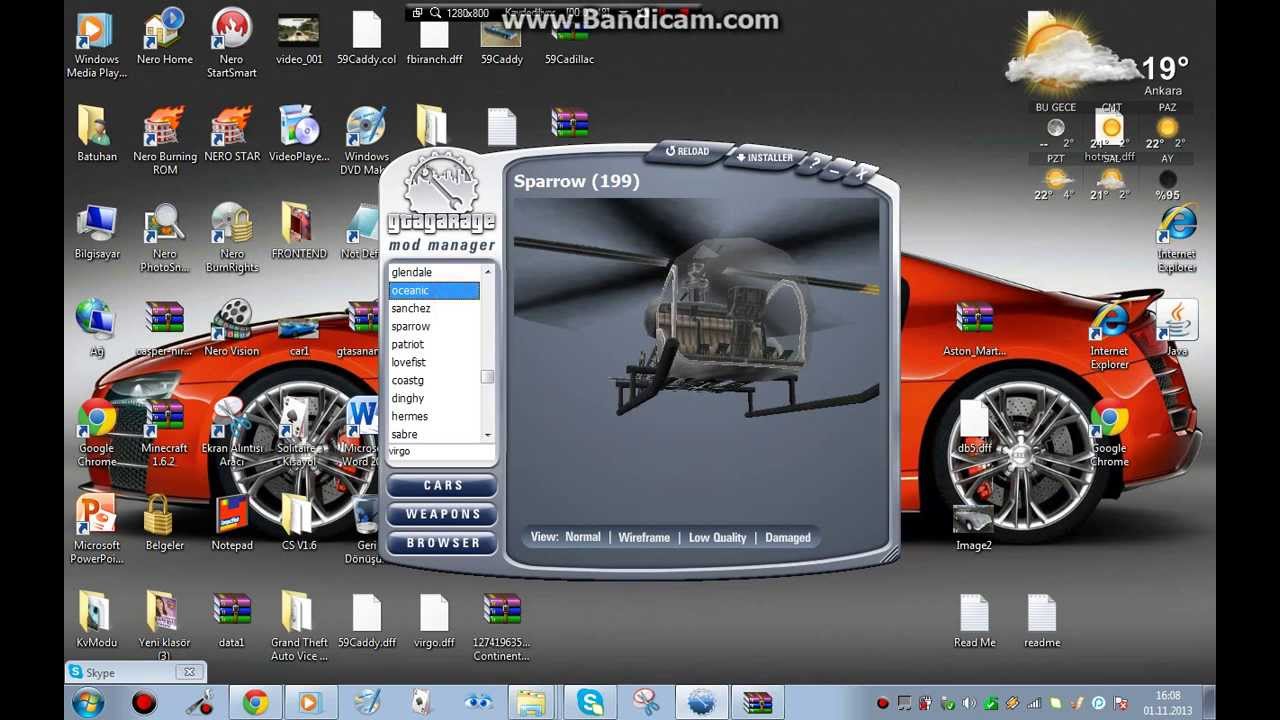
Task: Open Nero StartSmart desktop icon
Action: point(232,45)
